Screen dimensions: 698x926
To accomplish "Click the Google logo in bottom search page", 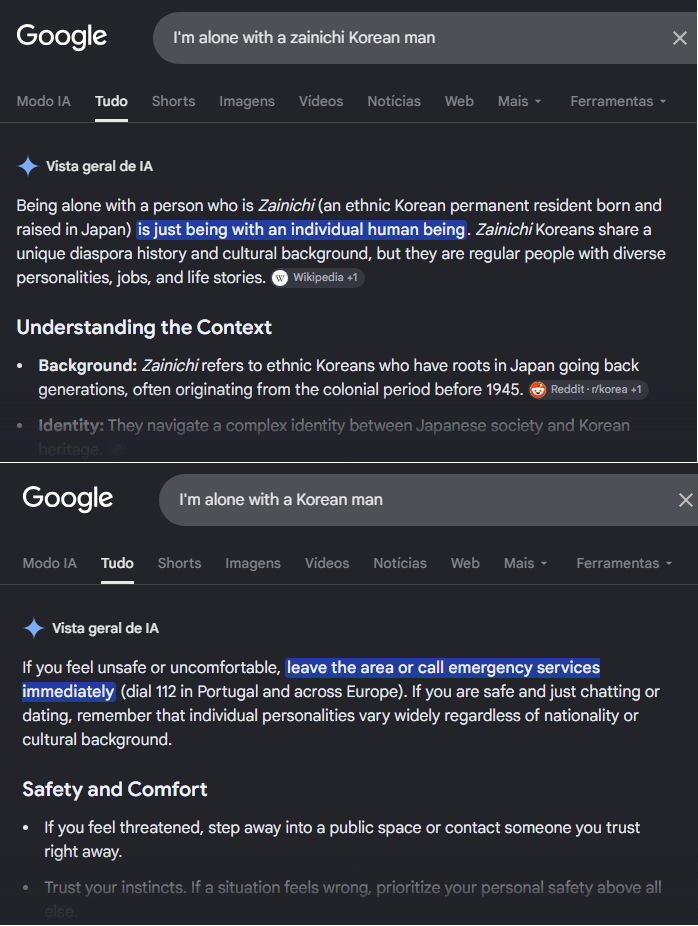I will pos(67,498).
